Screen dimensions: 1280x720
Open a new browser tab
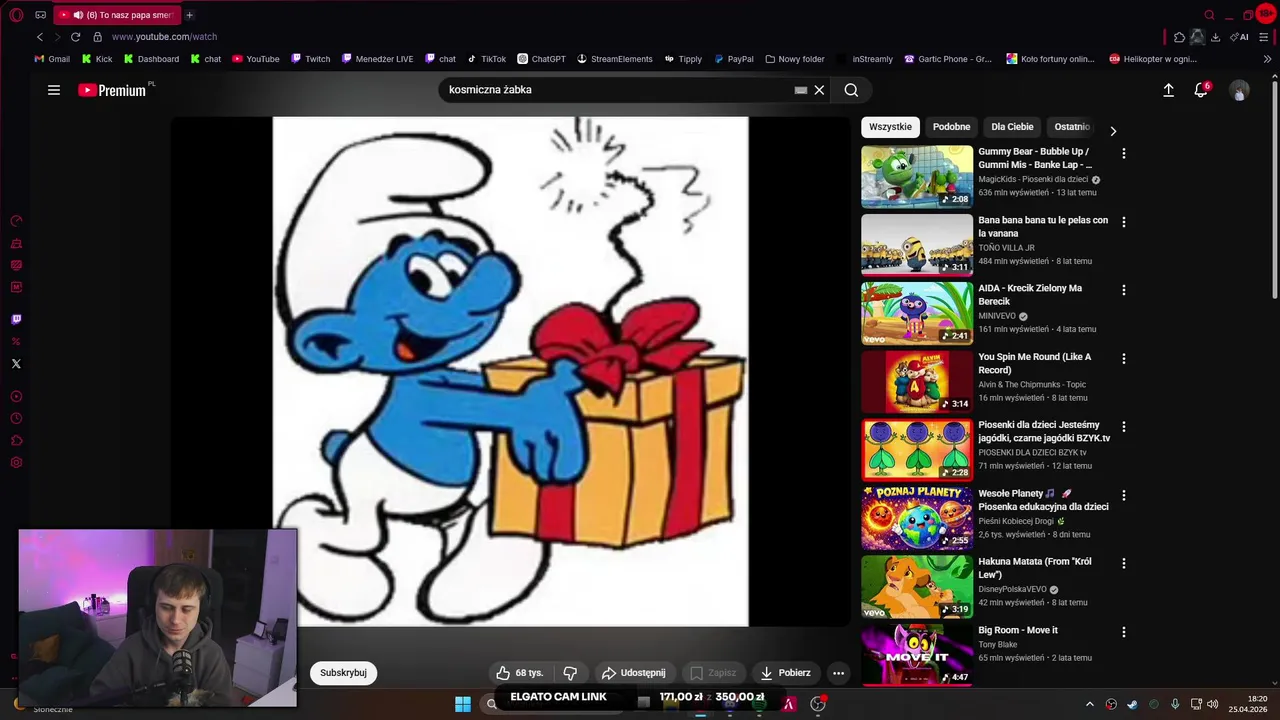(189, 15)
